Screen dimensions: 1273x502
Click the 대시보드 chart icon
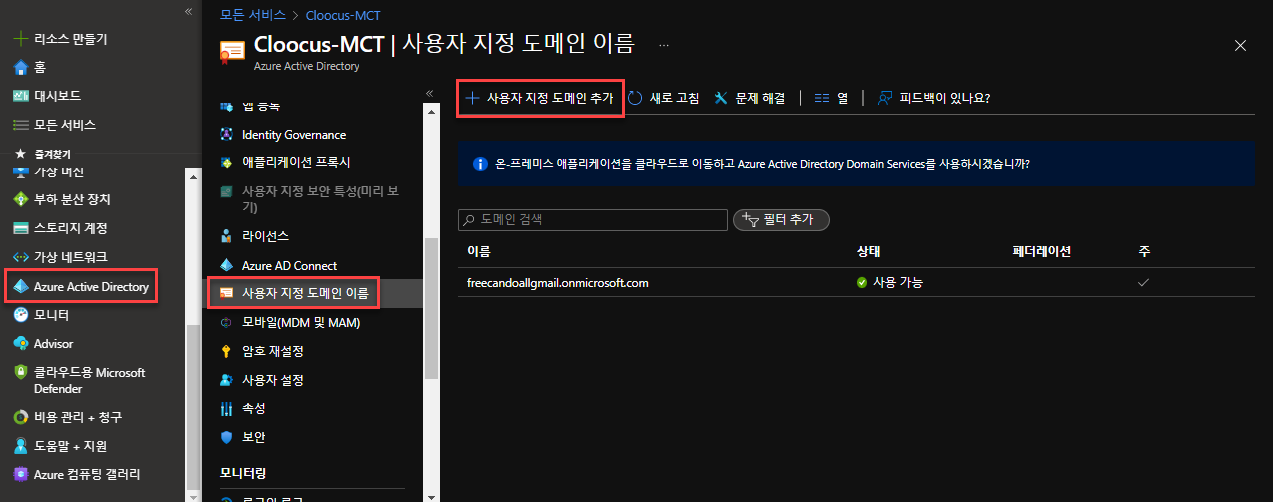point(20,96)
